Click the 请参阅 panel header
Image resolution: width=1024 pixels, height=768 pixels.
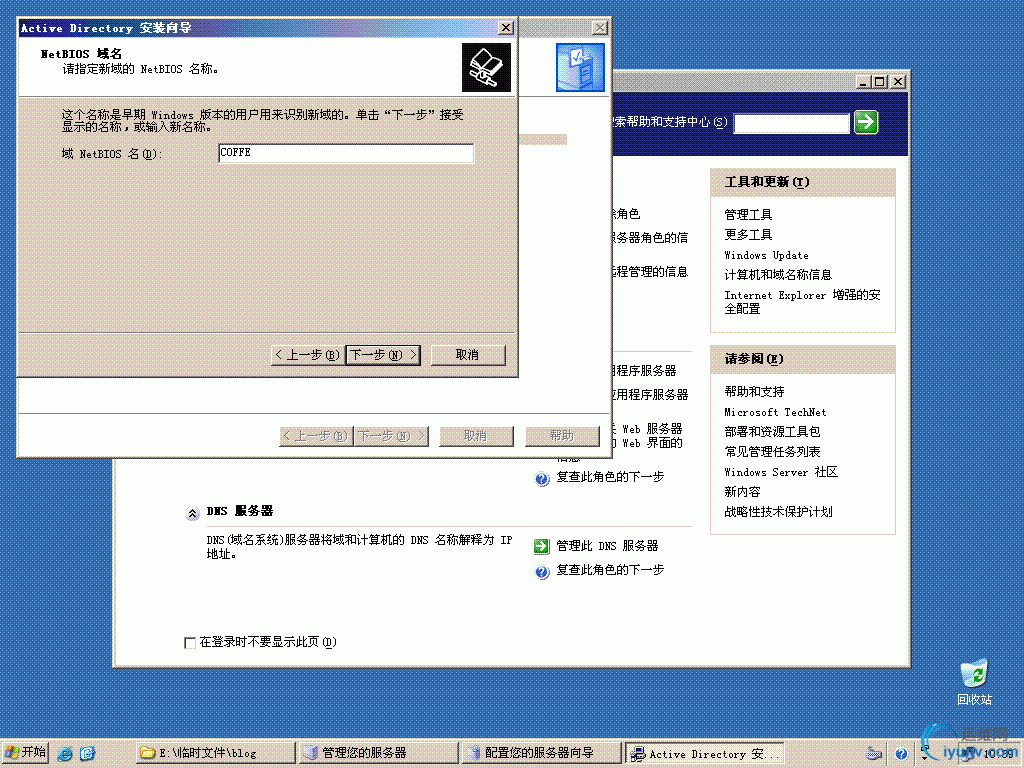click(x=803, y=359)
